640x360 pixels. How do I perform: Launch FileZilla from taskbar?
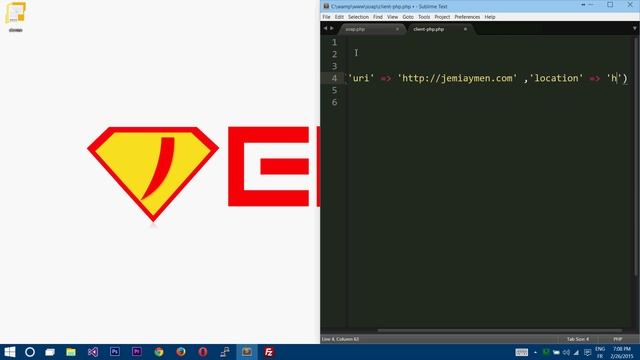pyautogui.click(x=269, y=352)
